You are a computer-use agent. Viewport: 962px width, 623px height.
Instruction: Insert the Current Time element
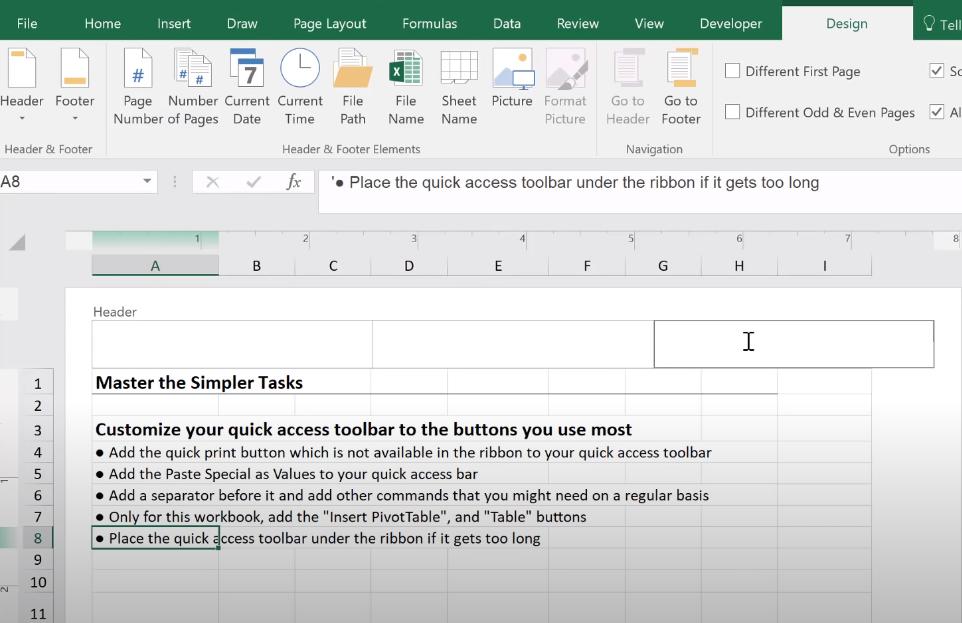300,87
